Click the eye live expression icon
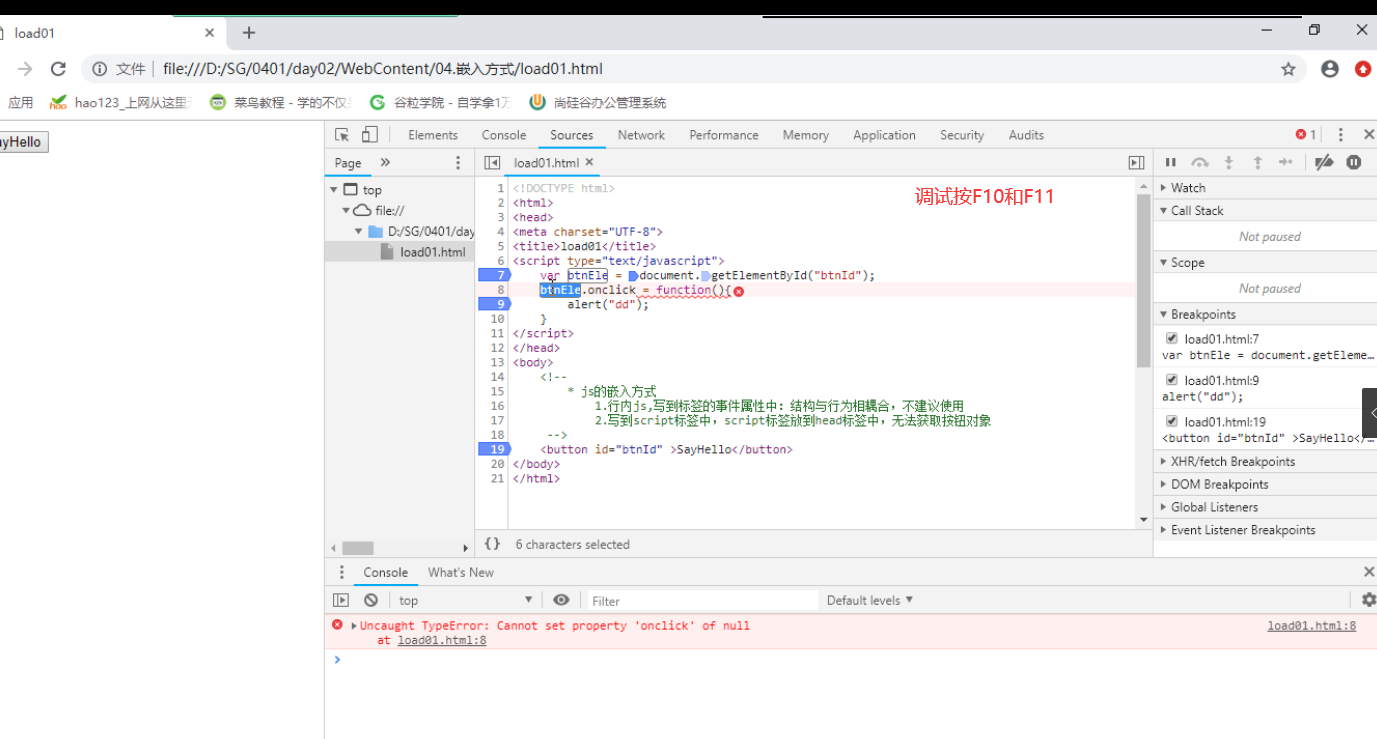This screenshot has width=1377, height=739. pyautogui.click(x=561, y=600)
